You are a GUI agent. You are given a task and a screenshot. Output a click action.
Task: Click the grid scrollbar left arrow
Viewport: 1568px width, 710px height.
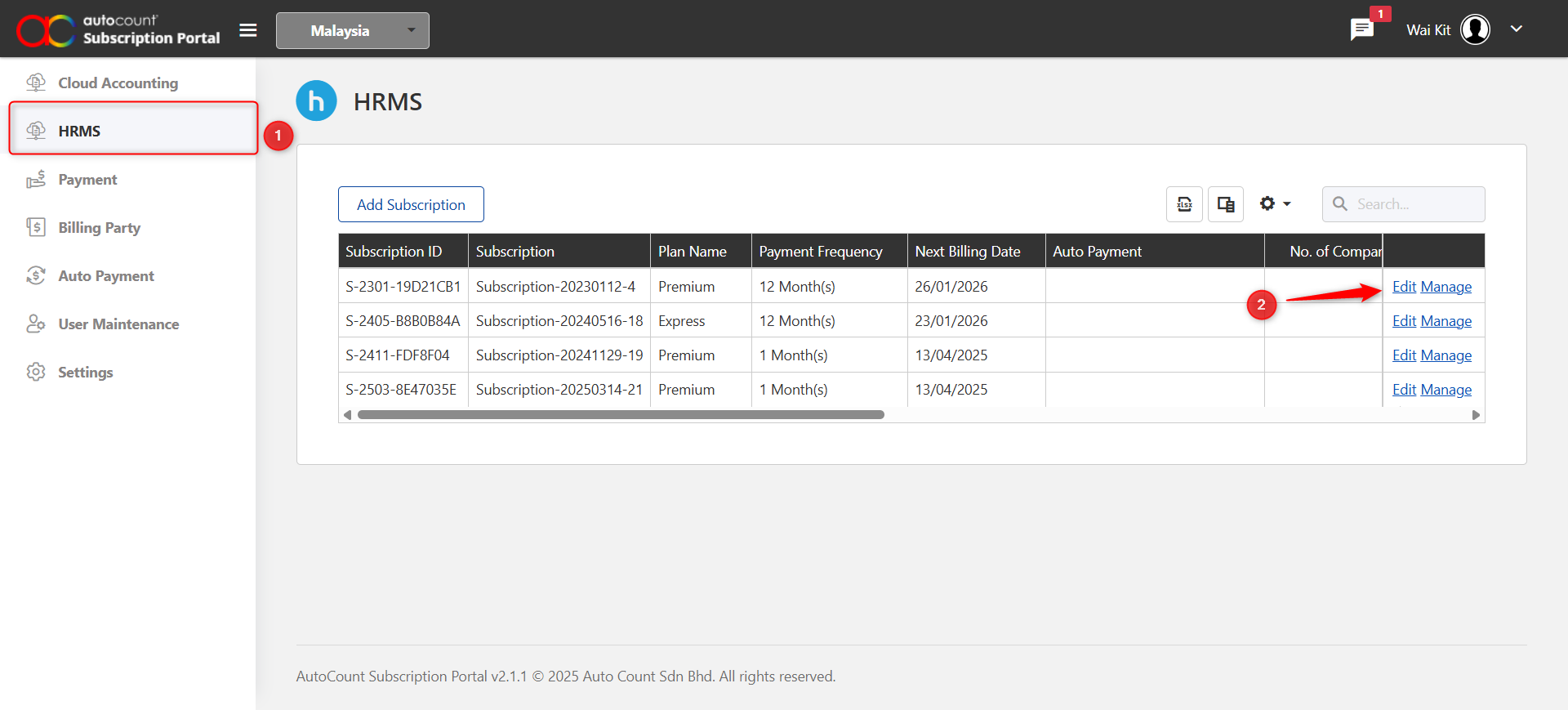point(347,415)
